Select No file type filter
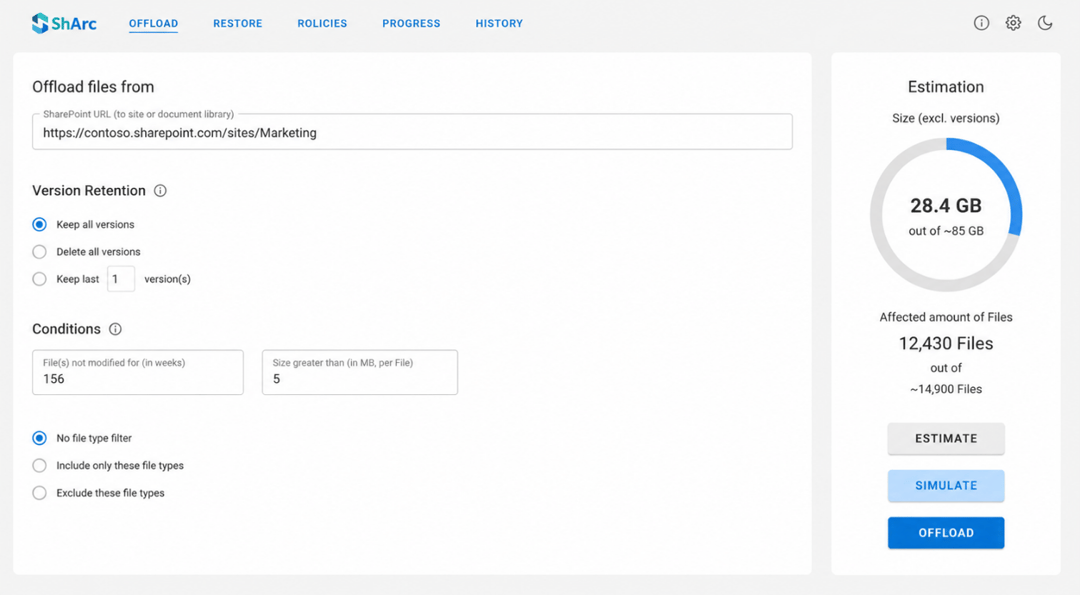This screenshot has width=1080, height=595. tap(40, 438)
